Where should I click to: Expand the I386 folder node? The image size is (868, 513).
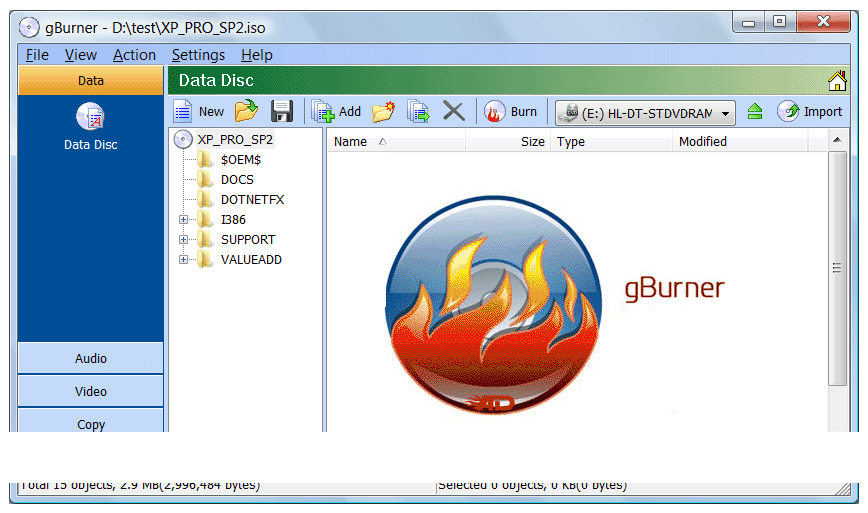183,220
